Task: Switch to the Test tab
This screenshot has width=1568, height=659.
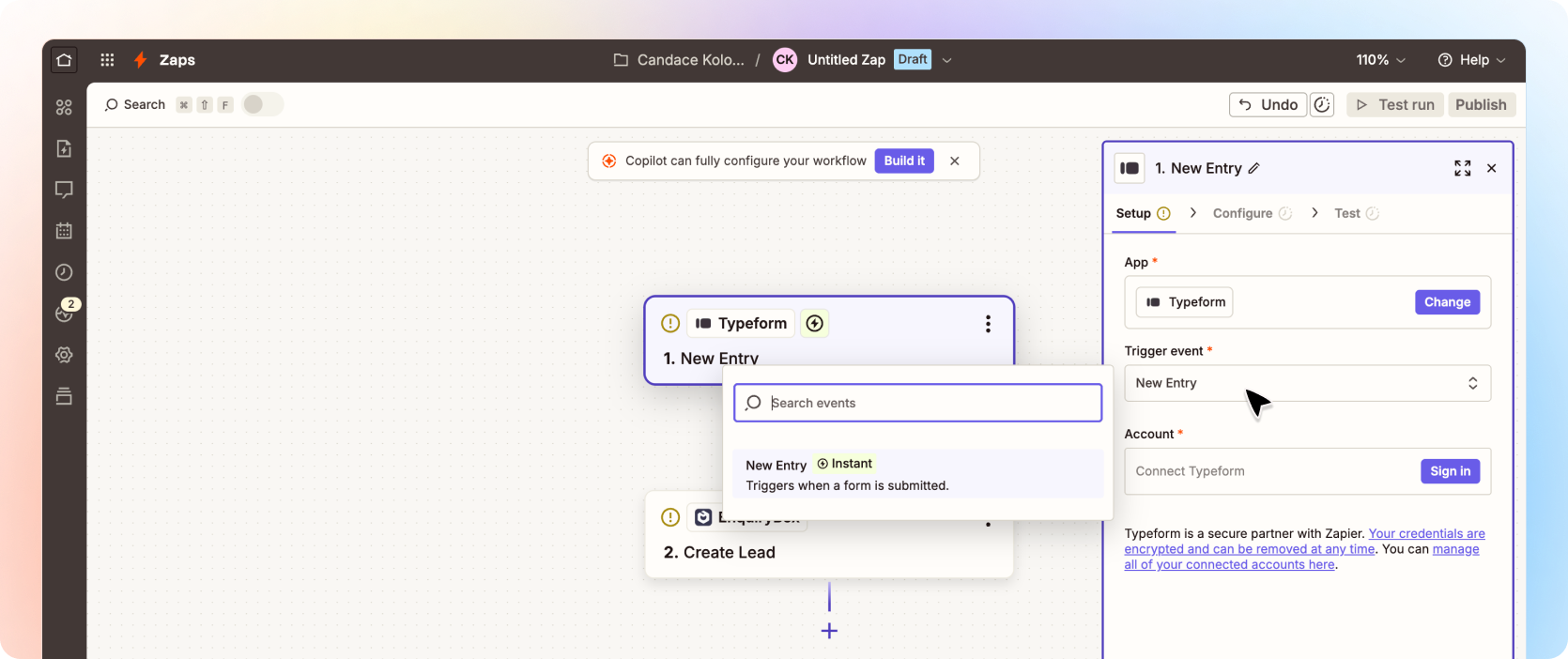Action: [x=1356, y=213]
